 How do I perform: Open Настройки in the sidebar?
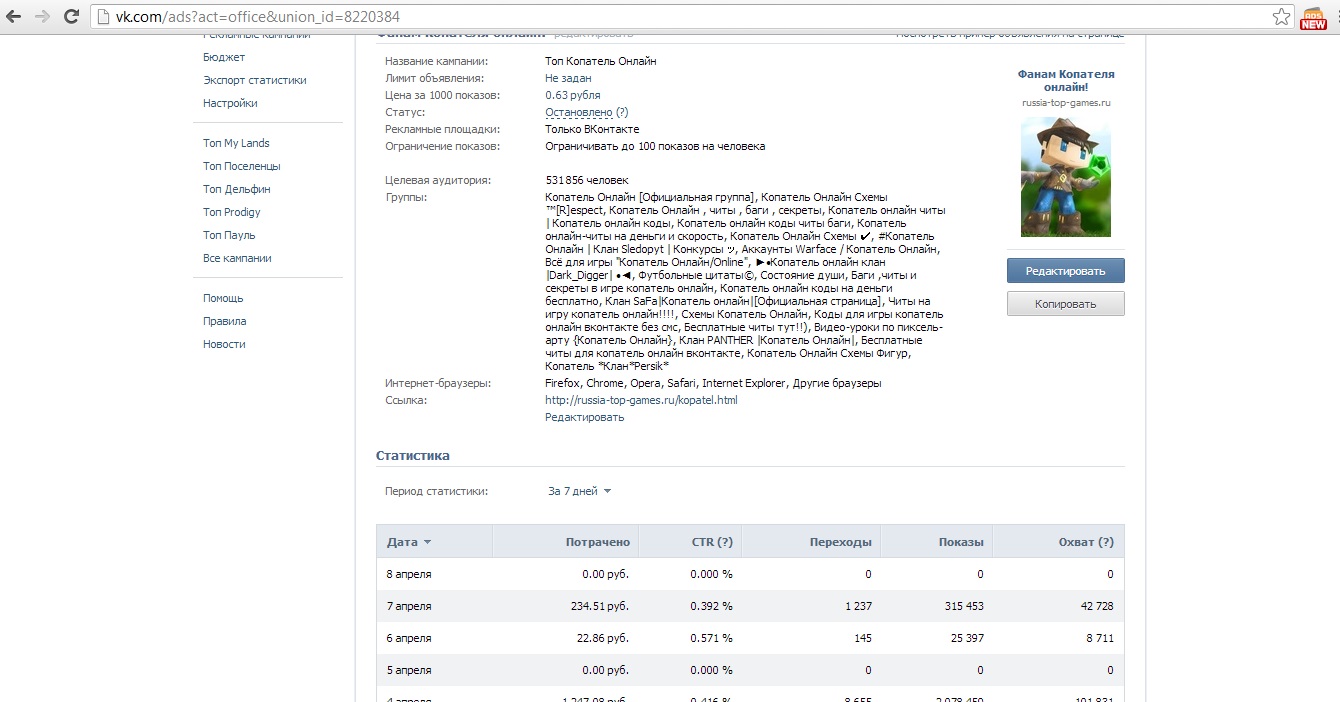(x=230, y=103)
